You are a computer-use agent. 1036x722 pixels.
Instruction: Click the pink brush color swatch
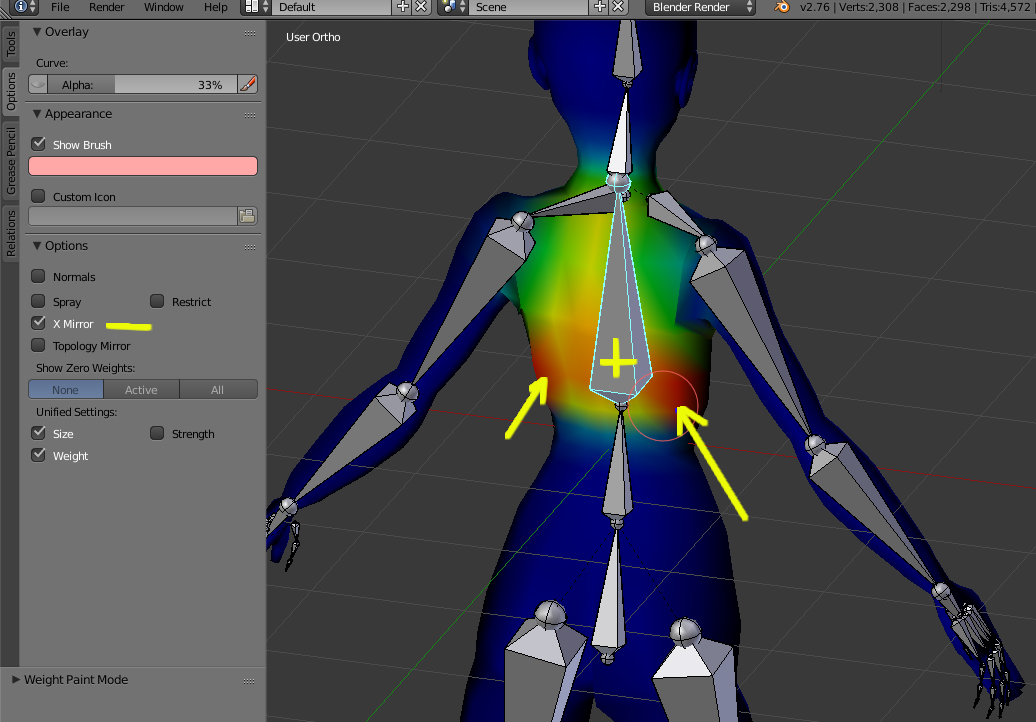143,166
